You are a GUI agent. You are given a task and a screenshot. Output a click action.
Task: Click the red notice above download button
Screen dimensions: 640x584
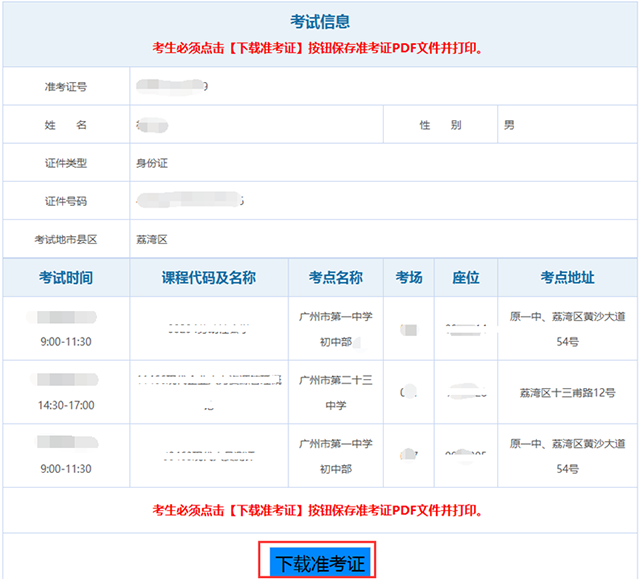tap(318, 510)
